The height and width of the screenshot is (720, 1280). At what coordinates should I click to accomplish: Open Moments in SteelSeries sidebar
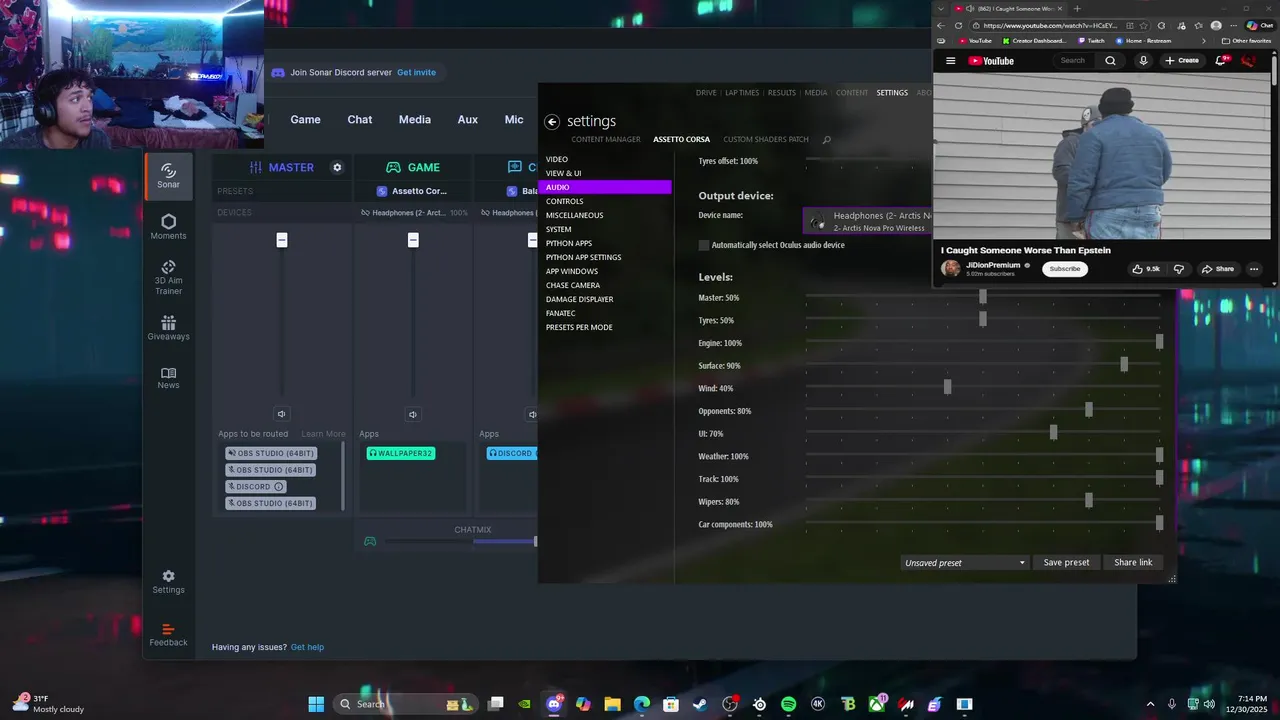pyautogui.click(x=168, y=227)
